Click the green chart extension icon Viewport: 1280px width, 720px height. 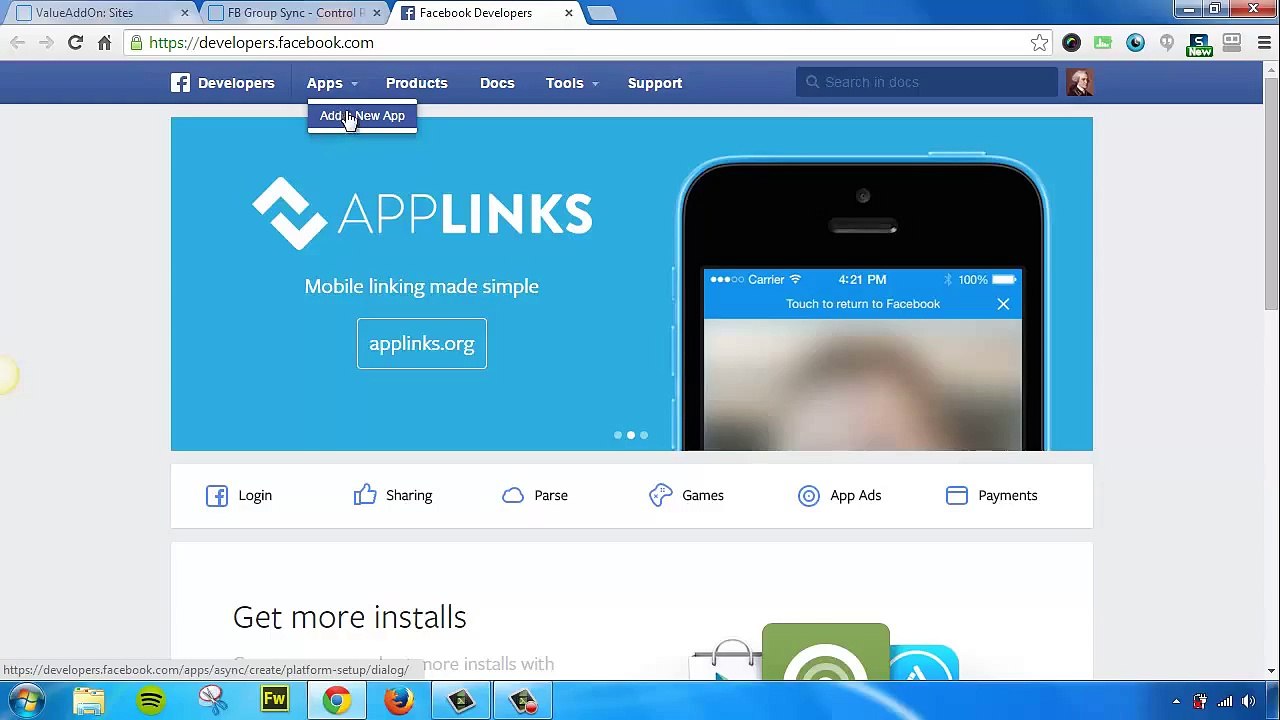point(1103,43)
